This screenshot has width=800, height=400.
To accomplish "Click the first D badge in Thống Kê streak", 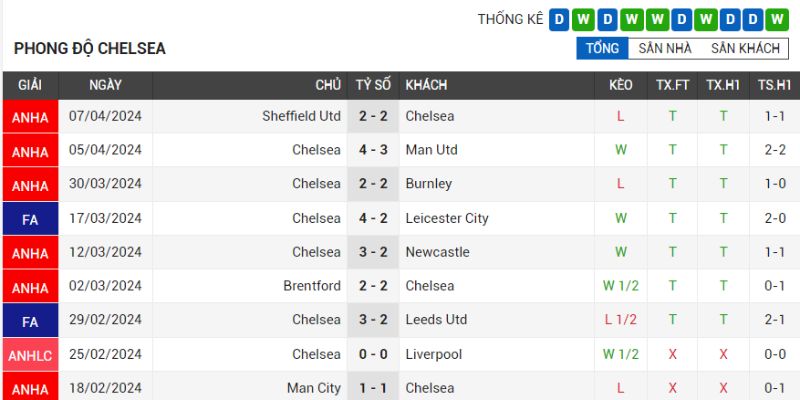I will click(559, 19).
